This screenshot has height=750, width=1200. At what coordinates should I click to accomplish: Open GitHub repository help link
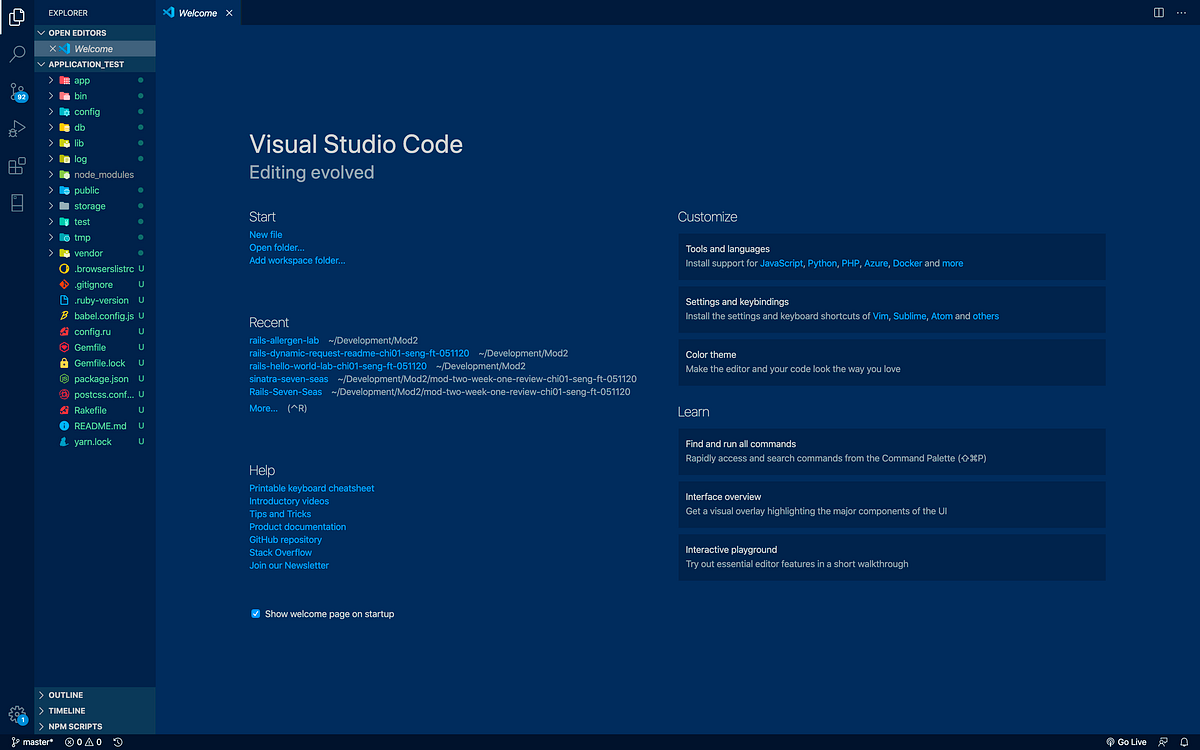[x=286, y=540]
